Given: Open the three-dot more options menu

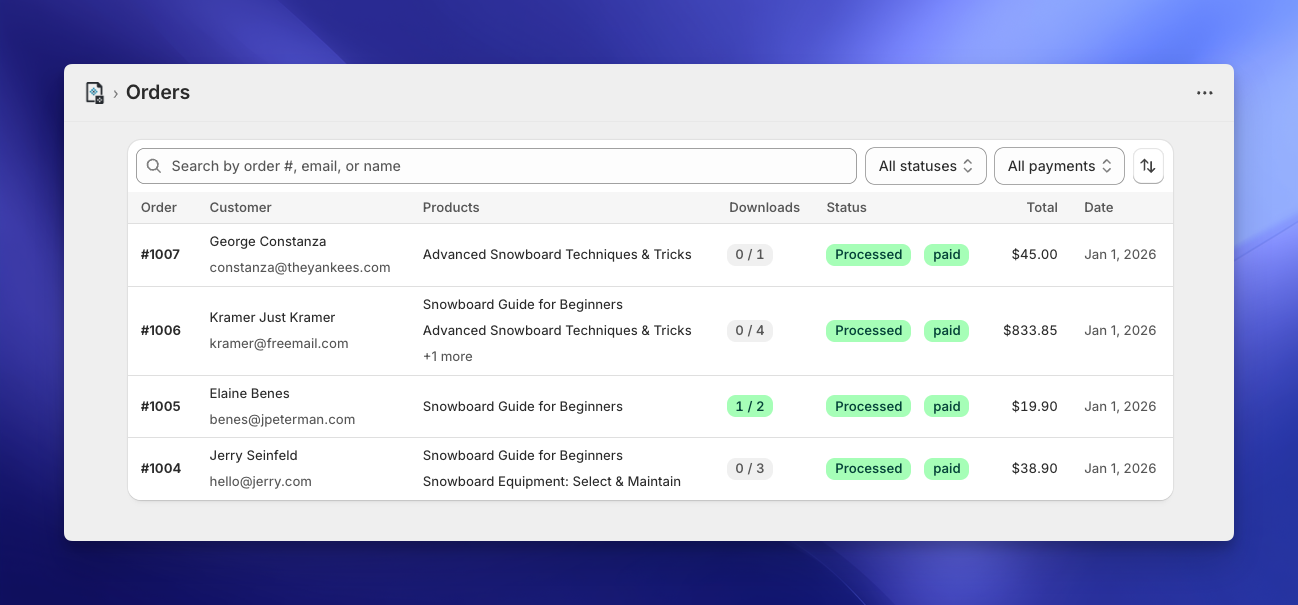Looking at the screenshot, I should tap(1204, 93).
